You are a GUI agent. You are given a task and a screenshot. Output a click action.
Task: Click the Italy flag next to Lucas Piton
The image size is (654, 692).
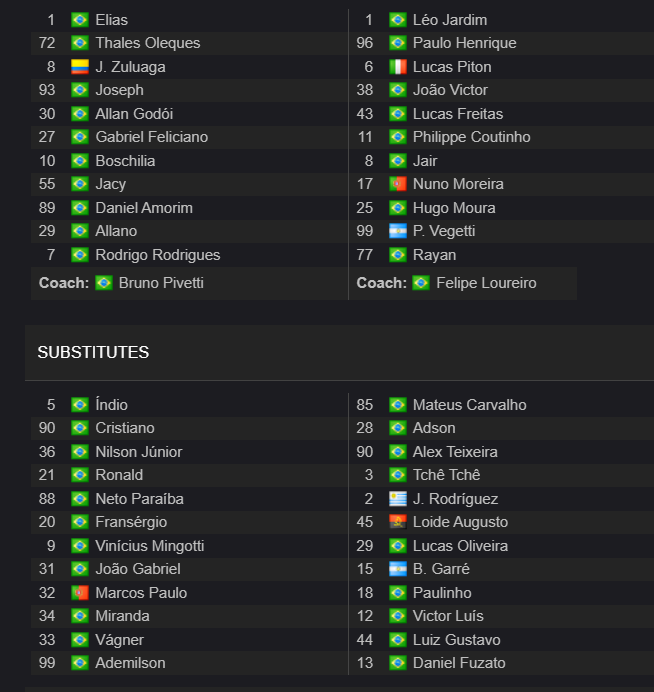[398, 67]
